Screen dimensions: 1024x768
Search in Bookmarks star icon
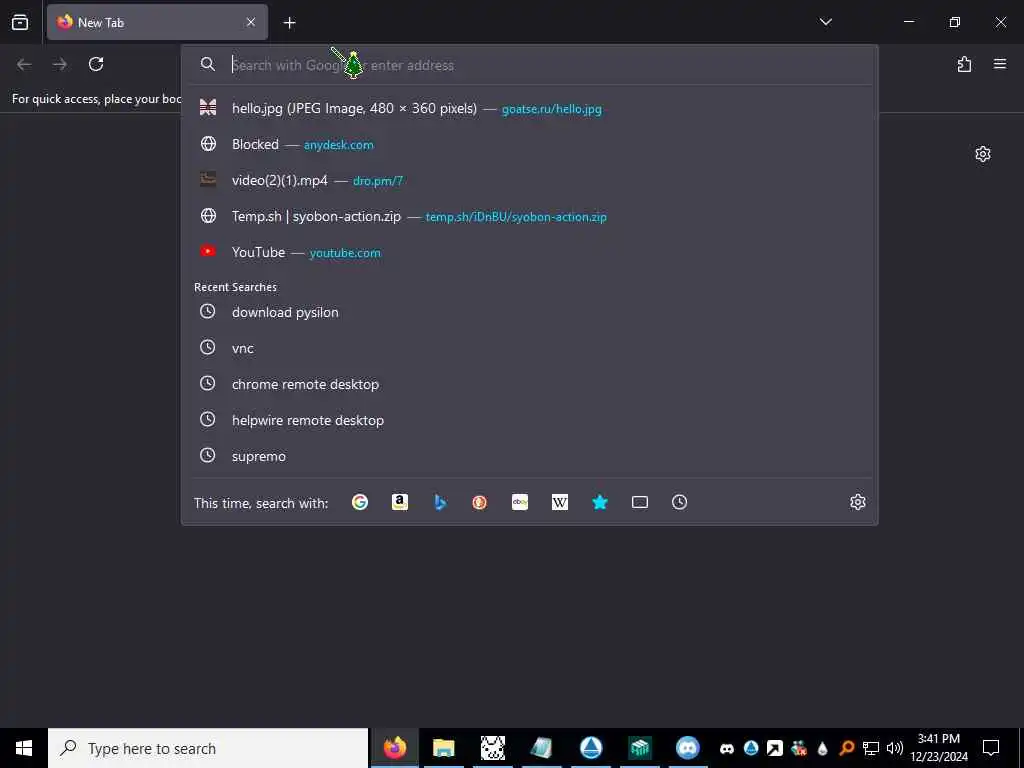pos(600,502)
